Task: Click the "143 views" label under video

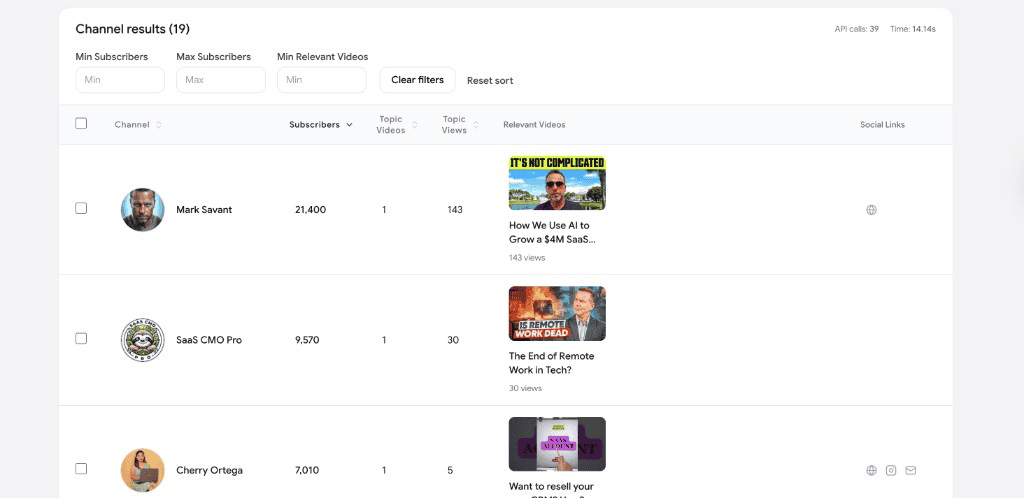Action: 527,258
